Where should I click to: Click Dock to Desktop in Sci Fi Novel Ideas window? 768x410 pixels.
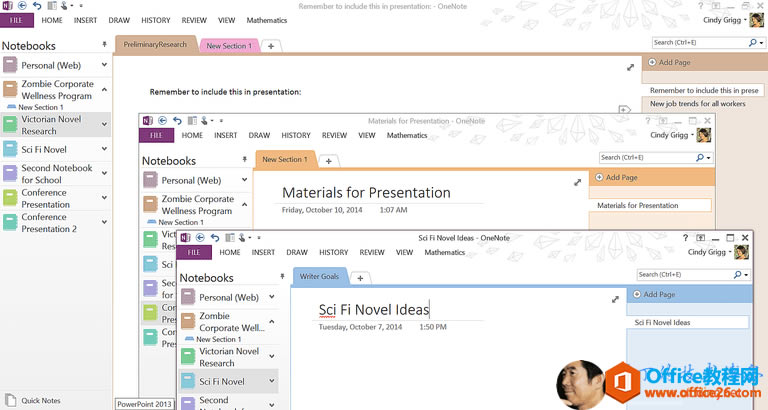coord(230,238)
